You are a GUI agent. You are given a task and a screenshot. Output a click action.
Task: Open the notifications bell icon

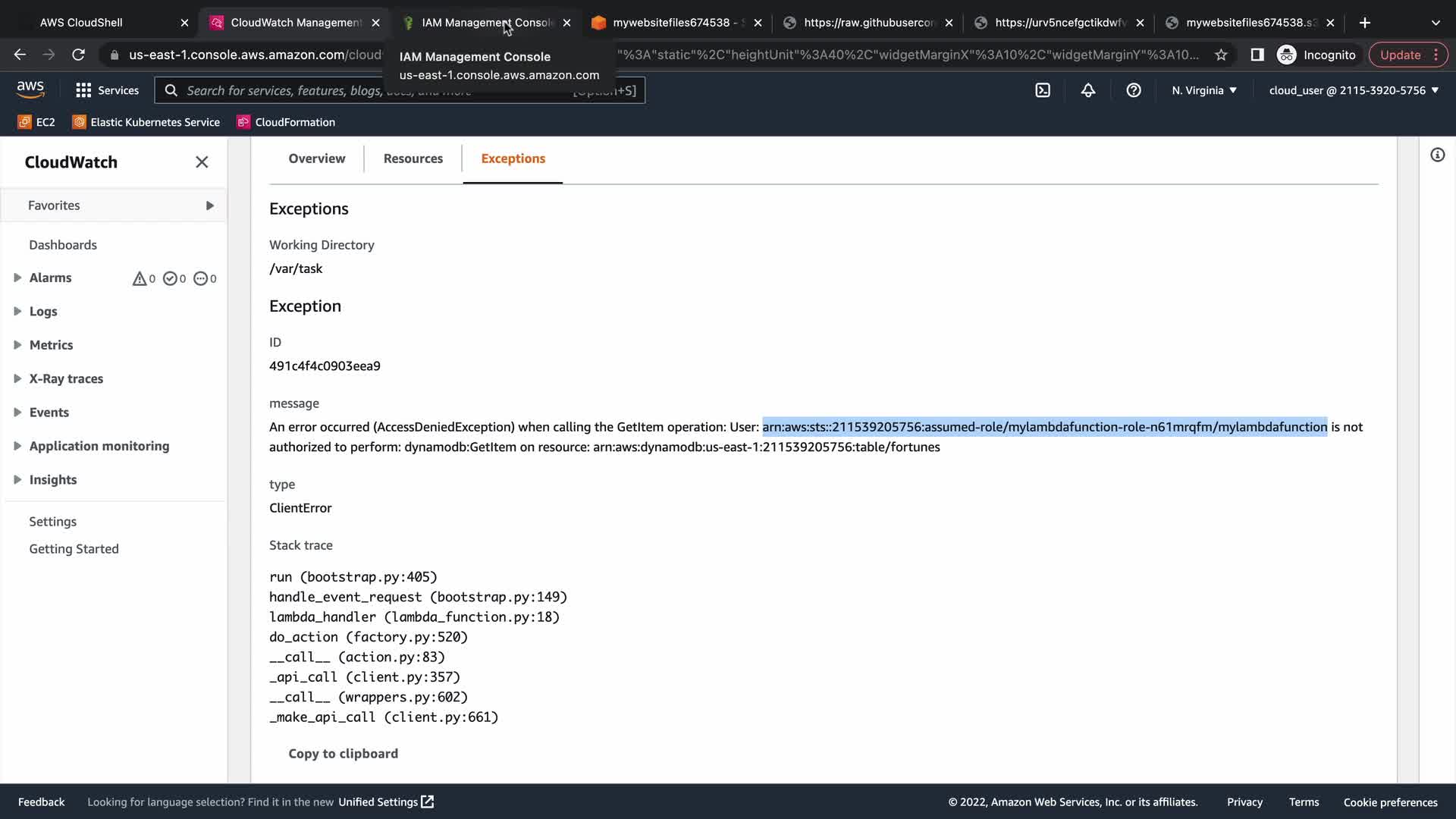click(1088, 90)
